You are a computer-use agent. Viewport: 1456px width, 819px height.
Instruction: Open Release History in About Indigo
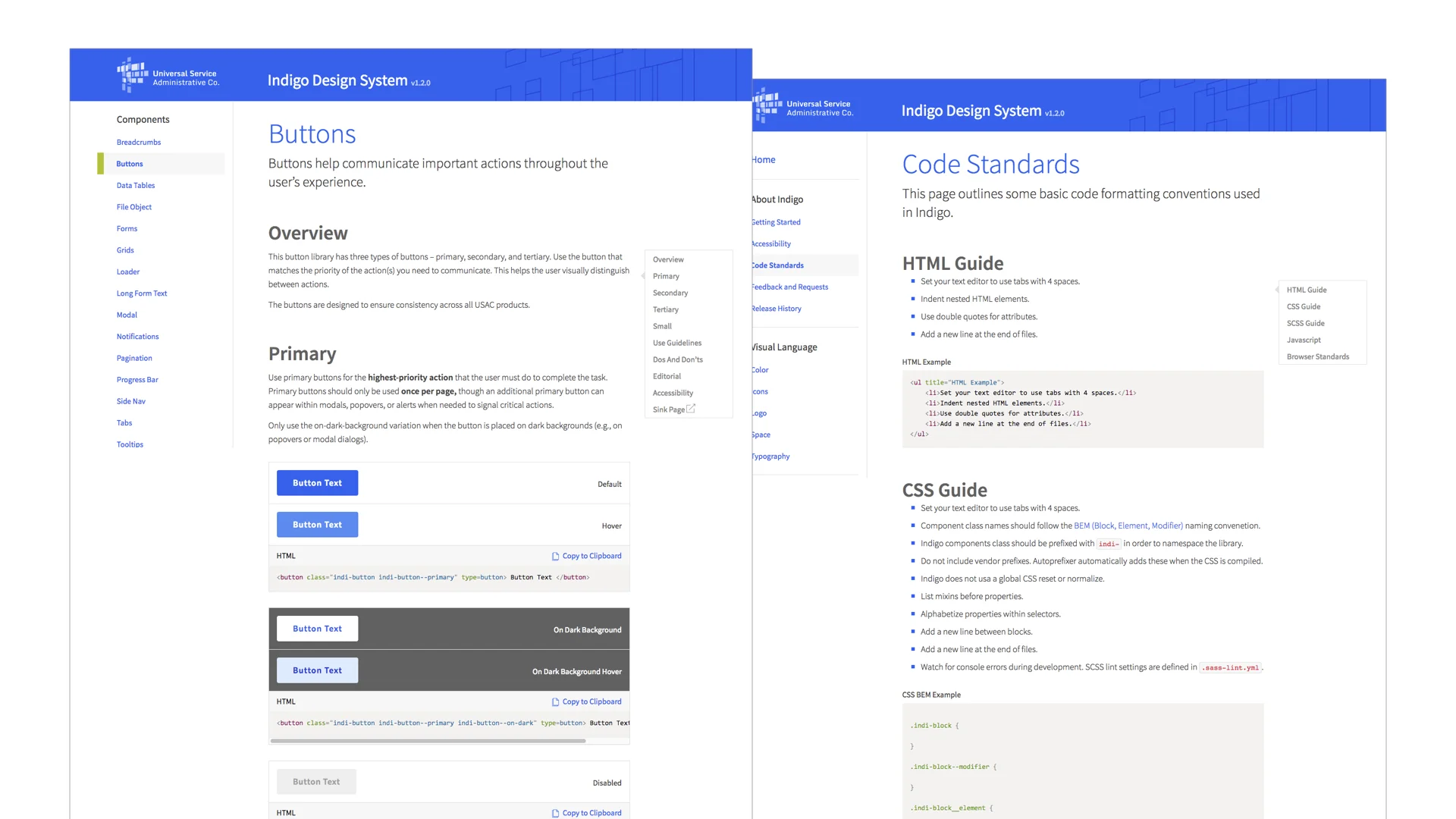pyautogui.click(x=777, y=309)
